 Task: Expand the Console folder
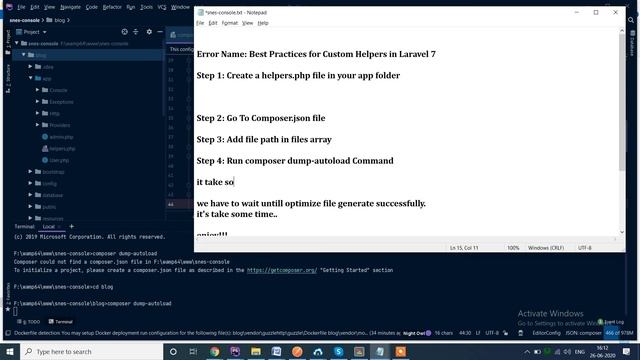[38, 90]
